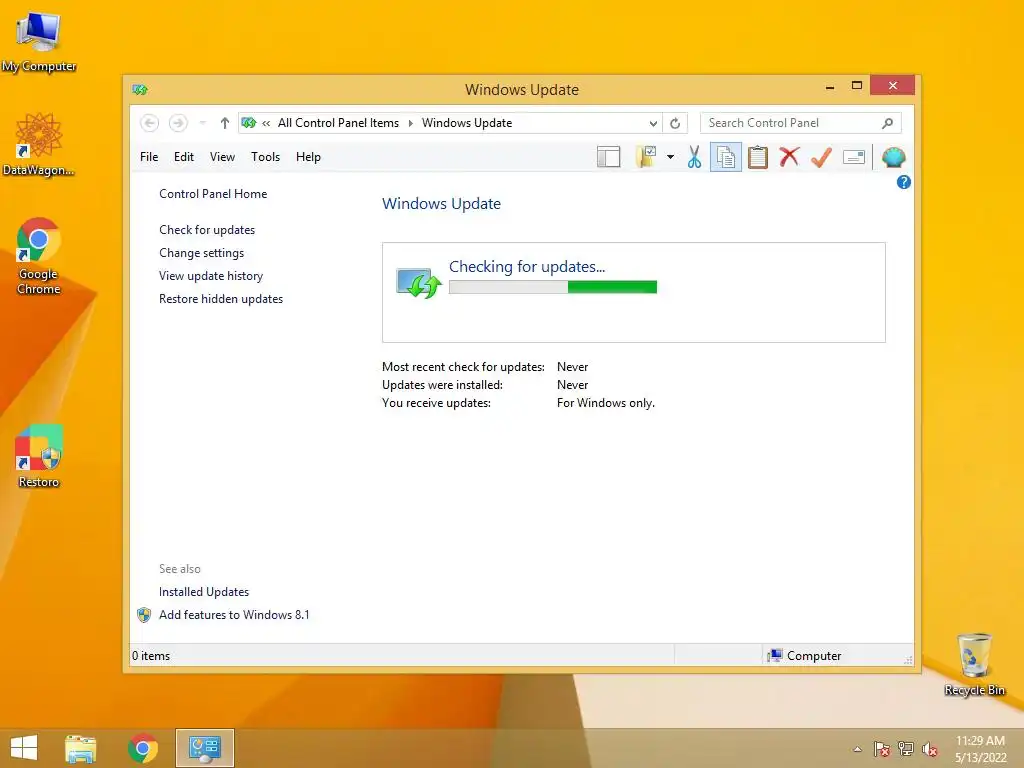Viewport: 1024px width, 768px height.
Task: Open My Computer desktop icon
Action: 39,42
